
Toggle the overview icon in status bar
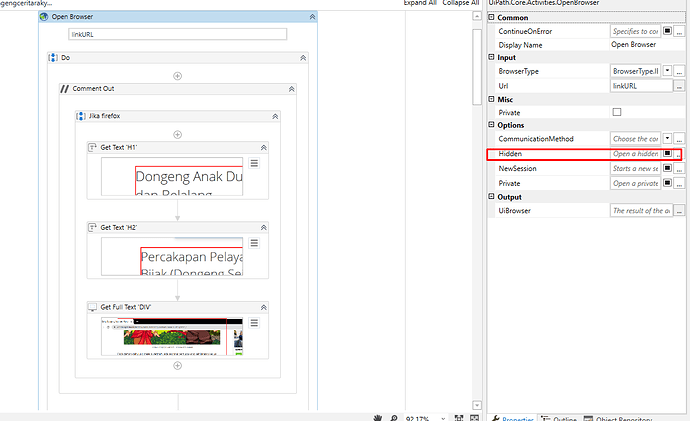[474, 418]
